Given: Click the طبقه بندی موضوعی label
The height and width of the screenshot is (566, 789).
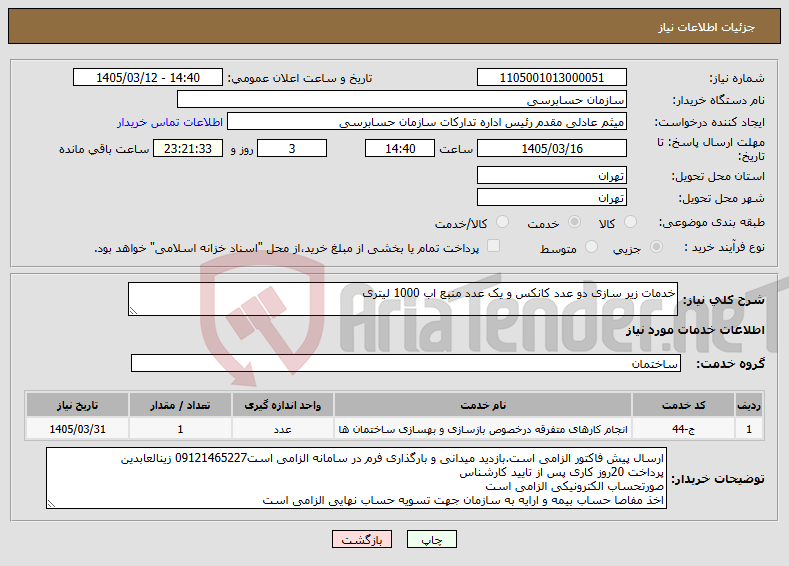Looking at the screenshot, I should click(712, 222).
